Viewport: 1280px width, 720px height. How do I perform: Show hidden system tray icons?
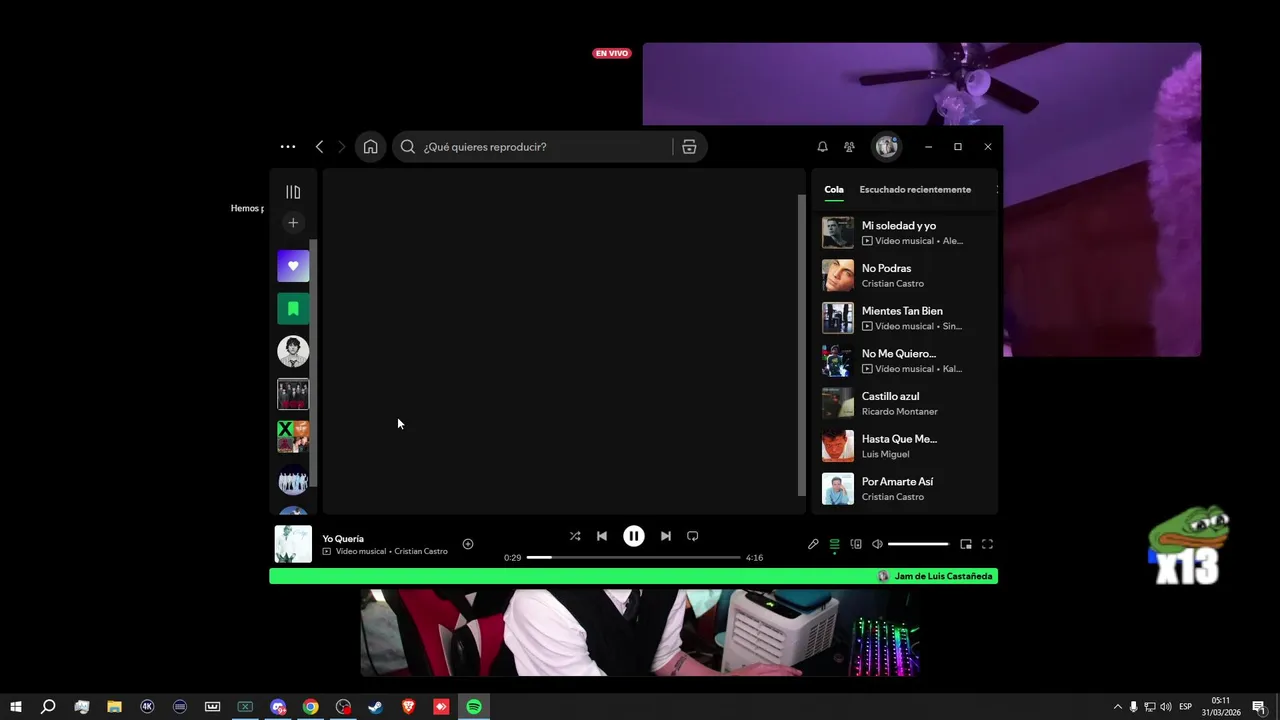[x=1117, y=707]
